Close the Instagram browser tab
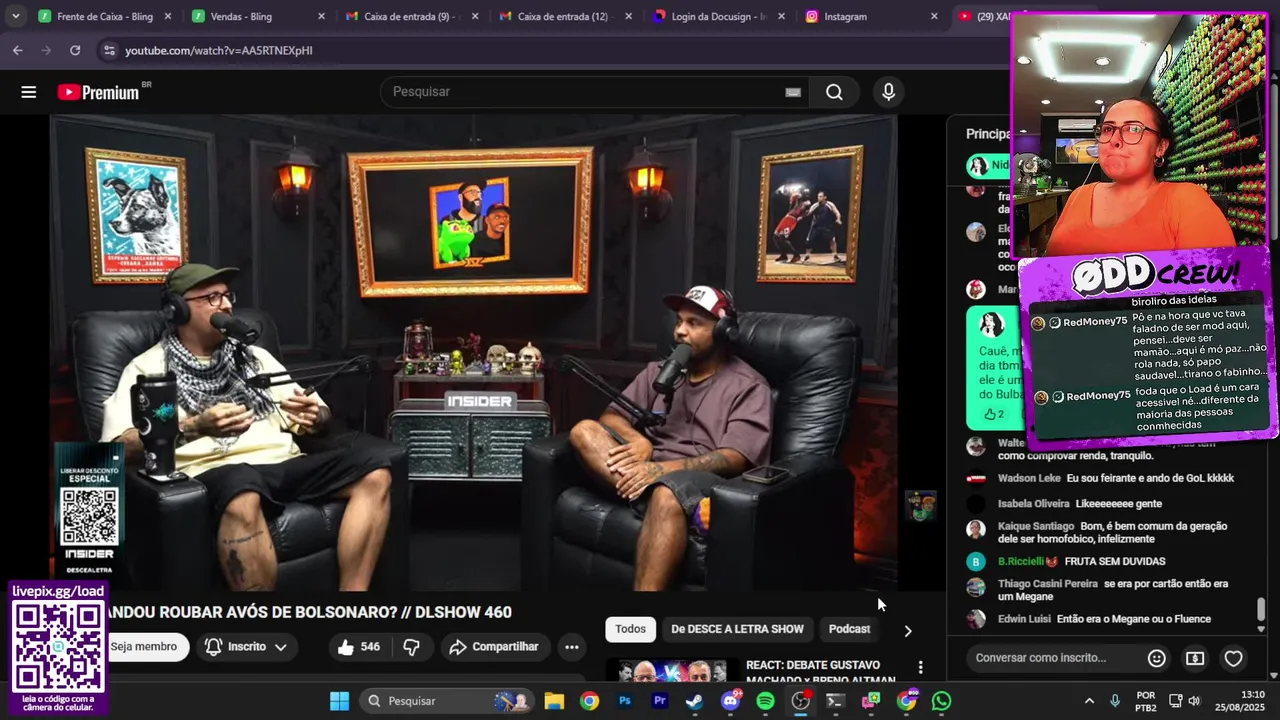The height and width of the screenshot is (720, 1280). point(934,16)
